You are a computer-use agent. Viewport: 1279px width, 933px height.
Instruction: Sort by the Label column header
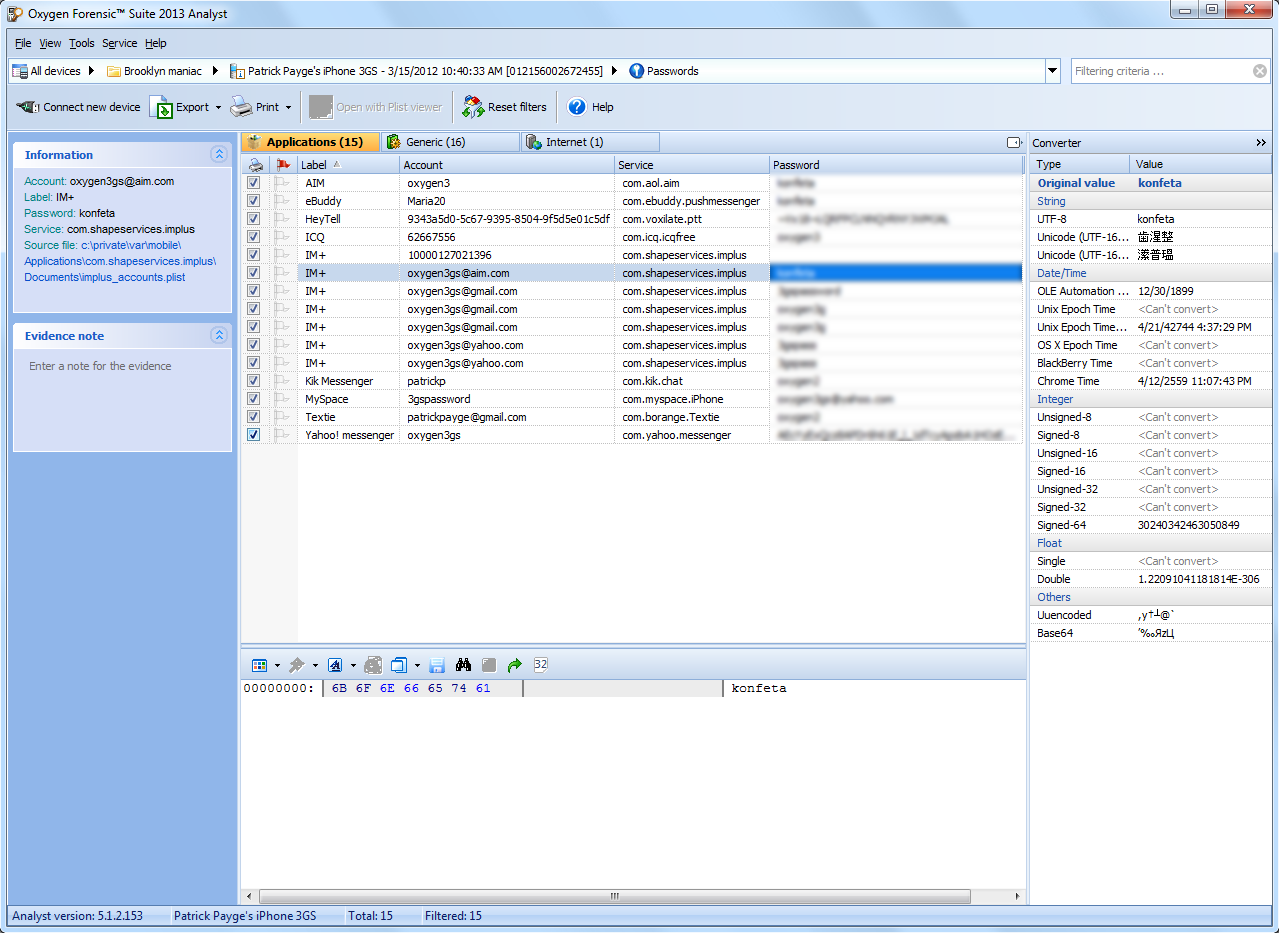pyautogui.click(x=348, y=165)
